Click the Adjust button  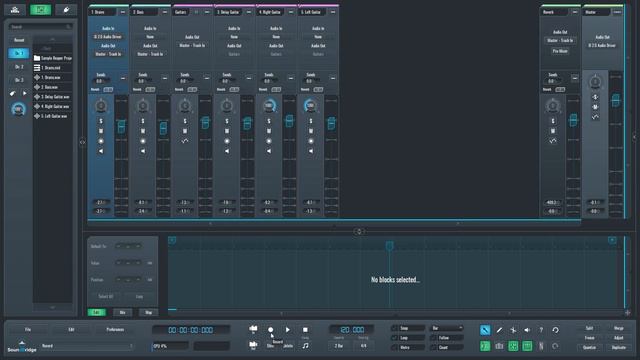pyautogui.click(x=619, y=338)
